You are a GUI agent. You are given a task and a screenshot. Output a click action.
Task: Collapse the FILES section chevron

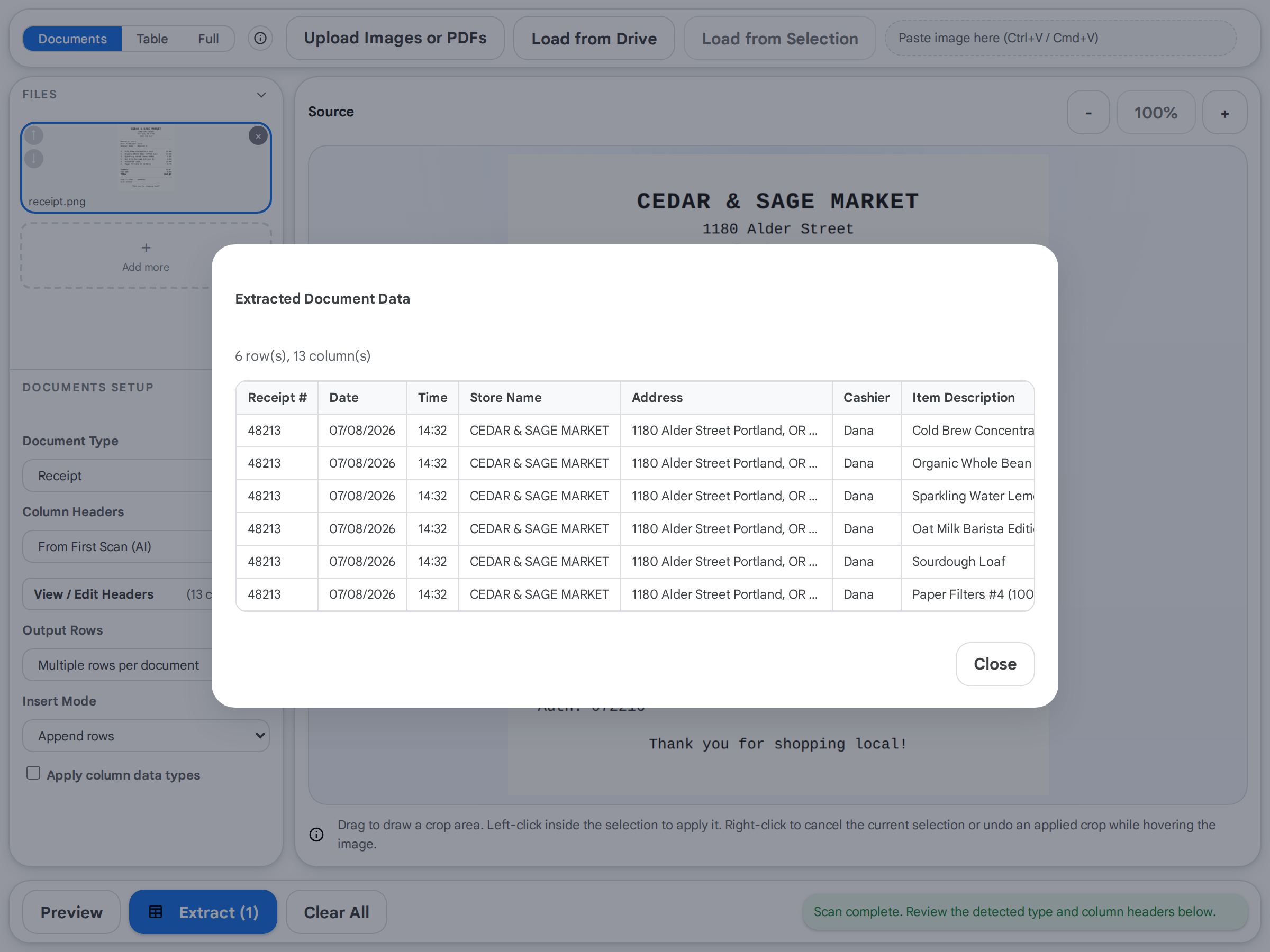pyautogui.click(x=261, y=95)
